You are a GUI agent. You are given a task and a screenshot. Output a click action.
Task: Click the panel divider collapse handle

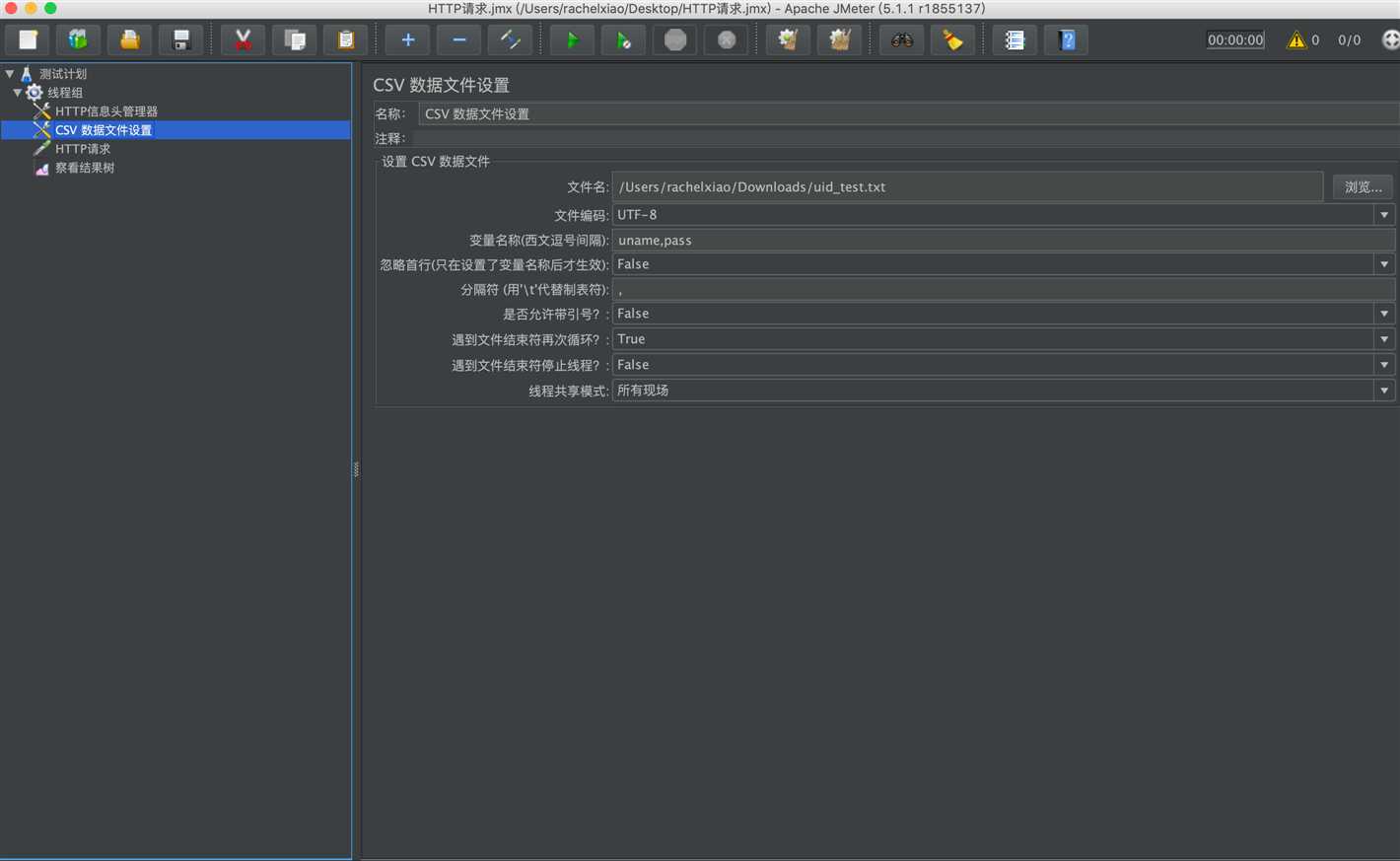356,469
